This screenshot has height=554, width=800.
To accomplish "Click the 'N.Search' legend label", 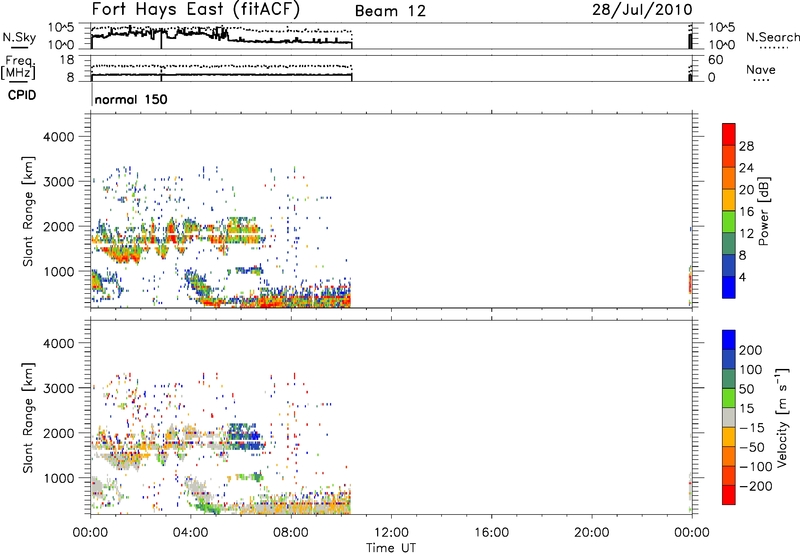I will [x=772, y=37].
